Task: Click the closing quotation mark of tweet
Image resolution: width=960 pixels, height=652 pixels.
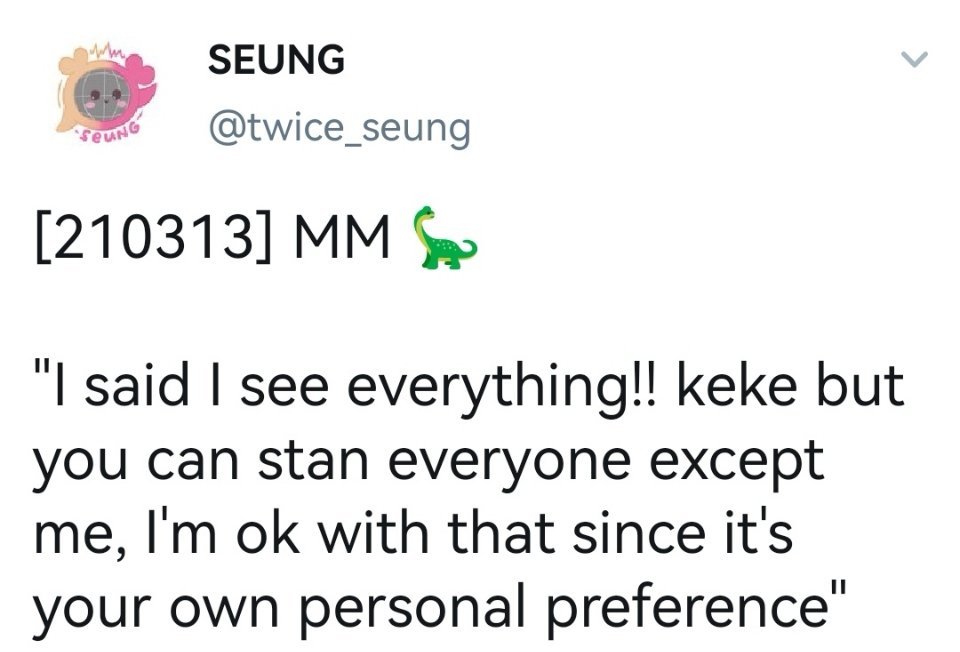Action: pyautogui.click(x=839, y=590)
